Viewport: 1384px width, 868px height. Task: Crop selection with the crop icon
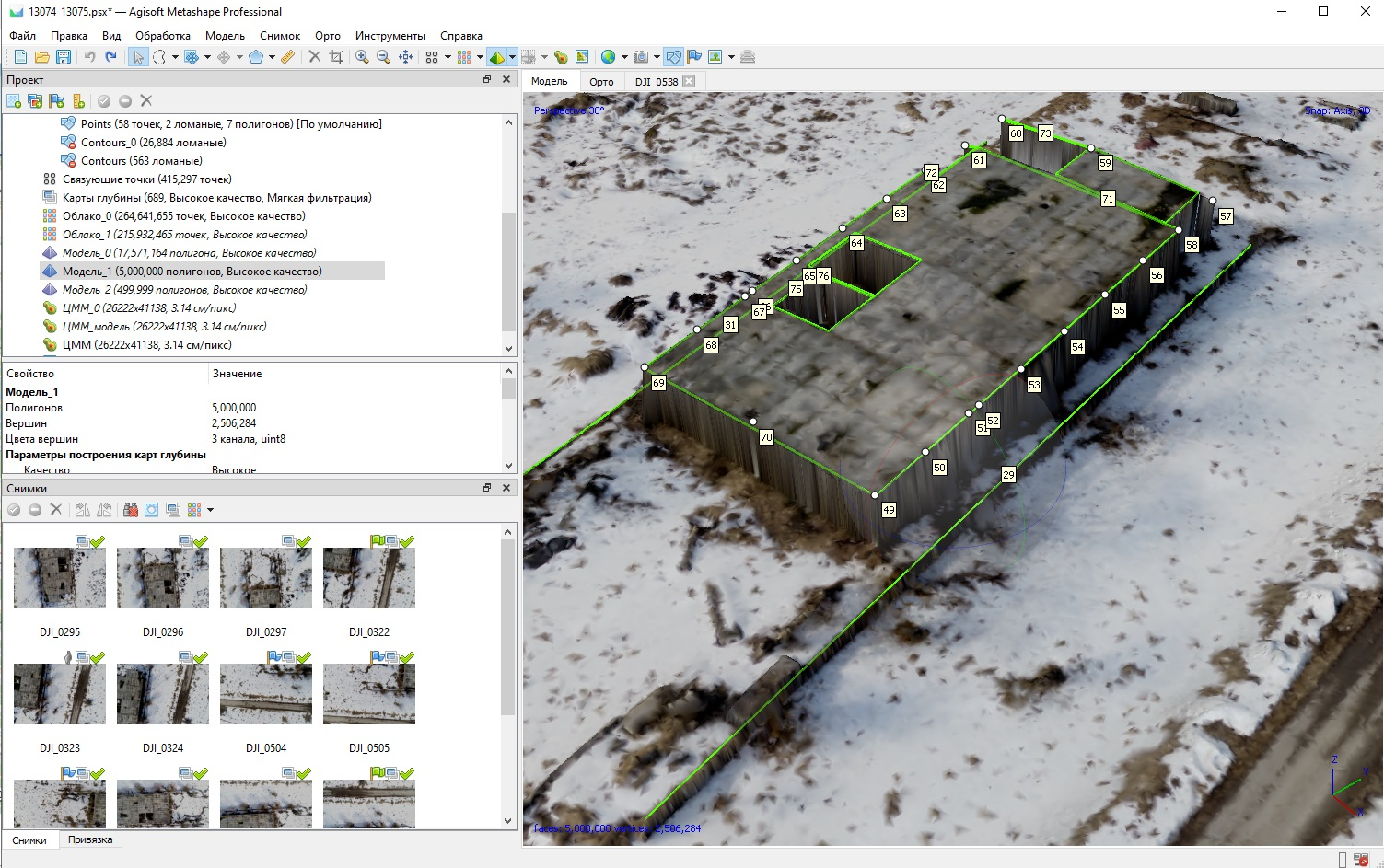coord(335,57)
